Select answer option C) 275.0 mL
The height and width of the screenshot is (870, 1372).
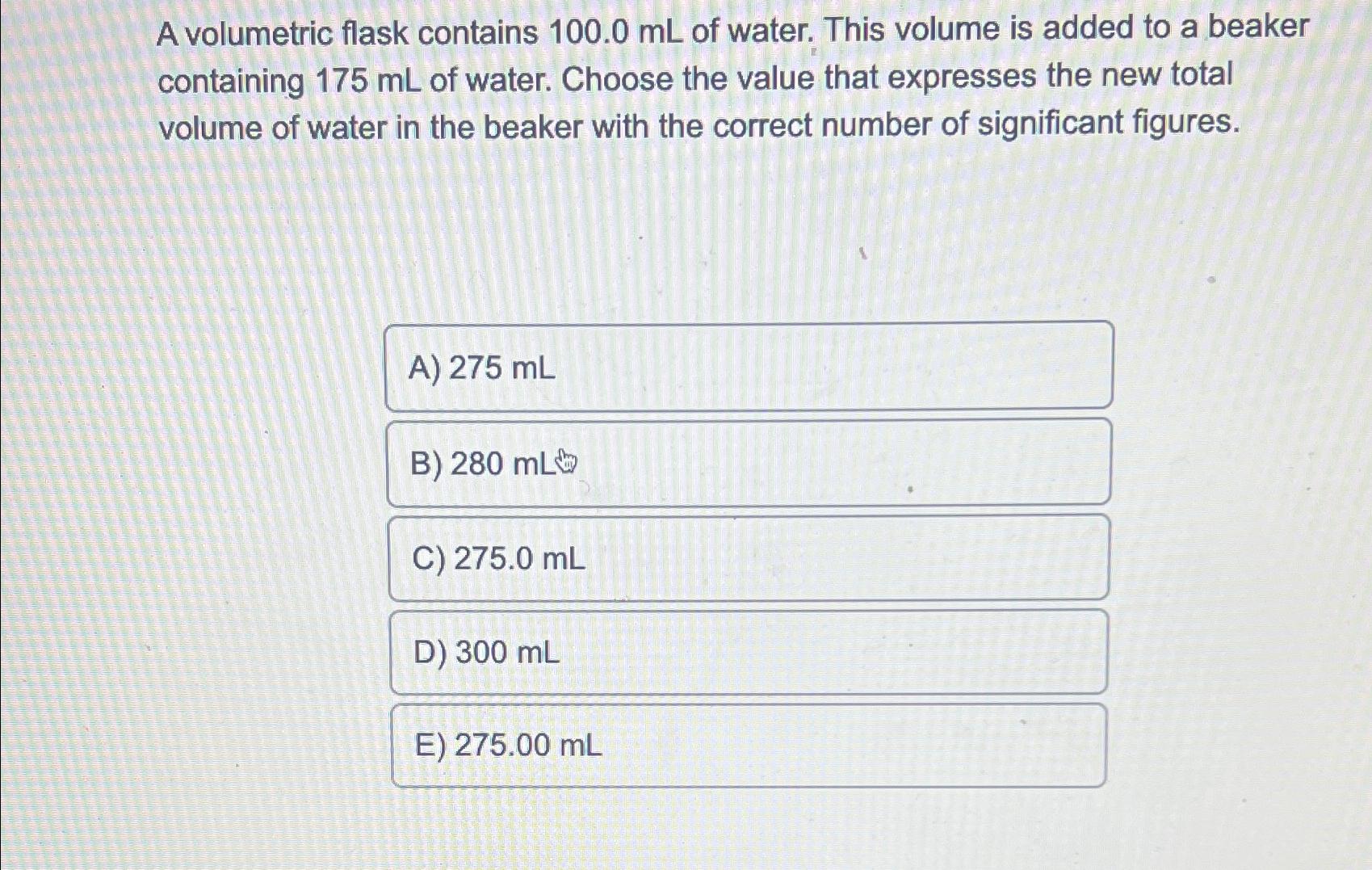tap(749, 557)
